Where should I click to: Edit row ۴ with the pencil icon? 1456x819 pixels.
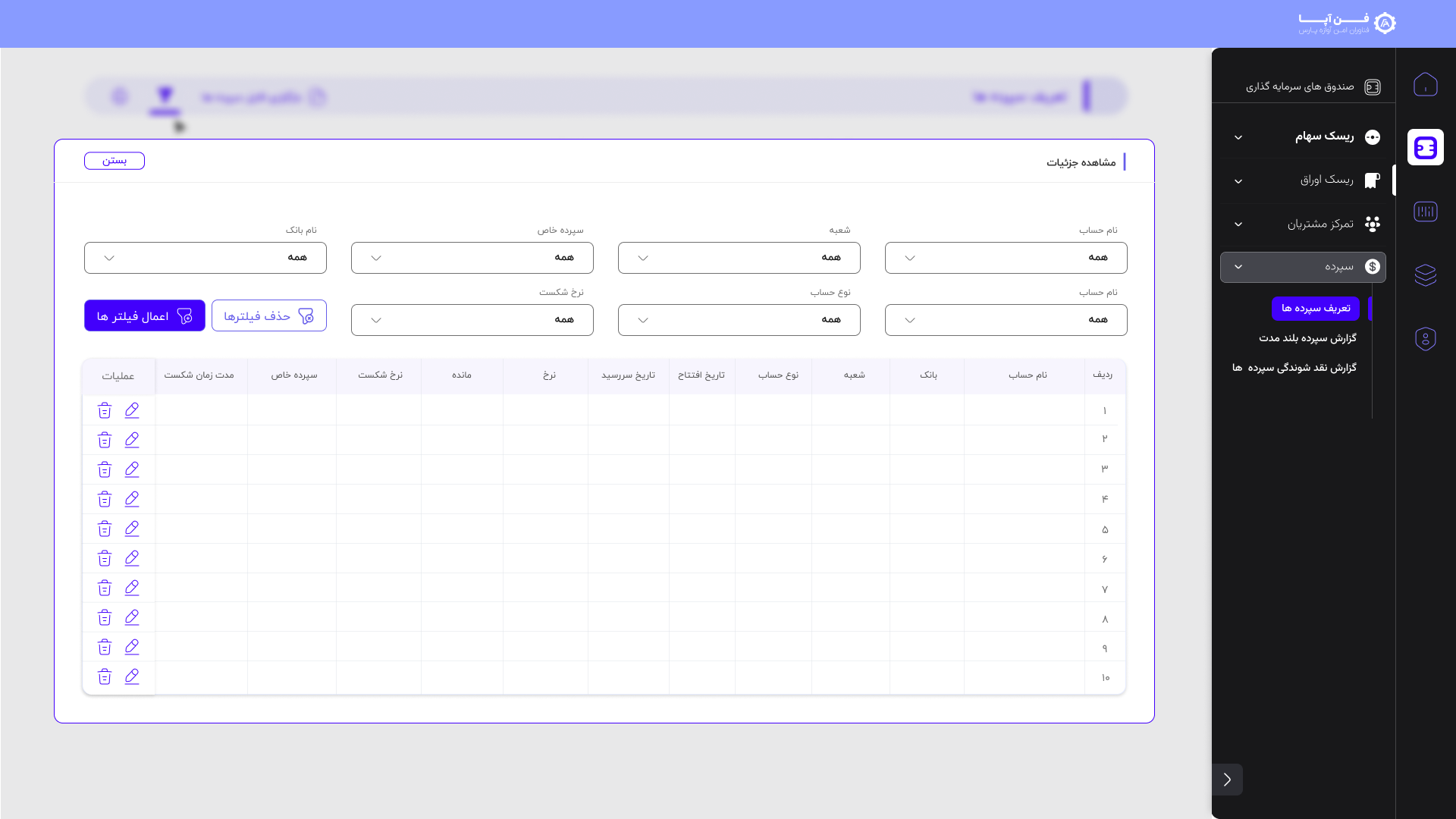coord(132,499)
